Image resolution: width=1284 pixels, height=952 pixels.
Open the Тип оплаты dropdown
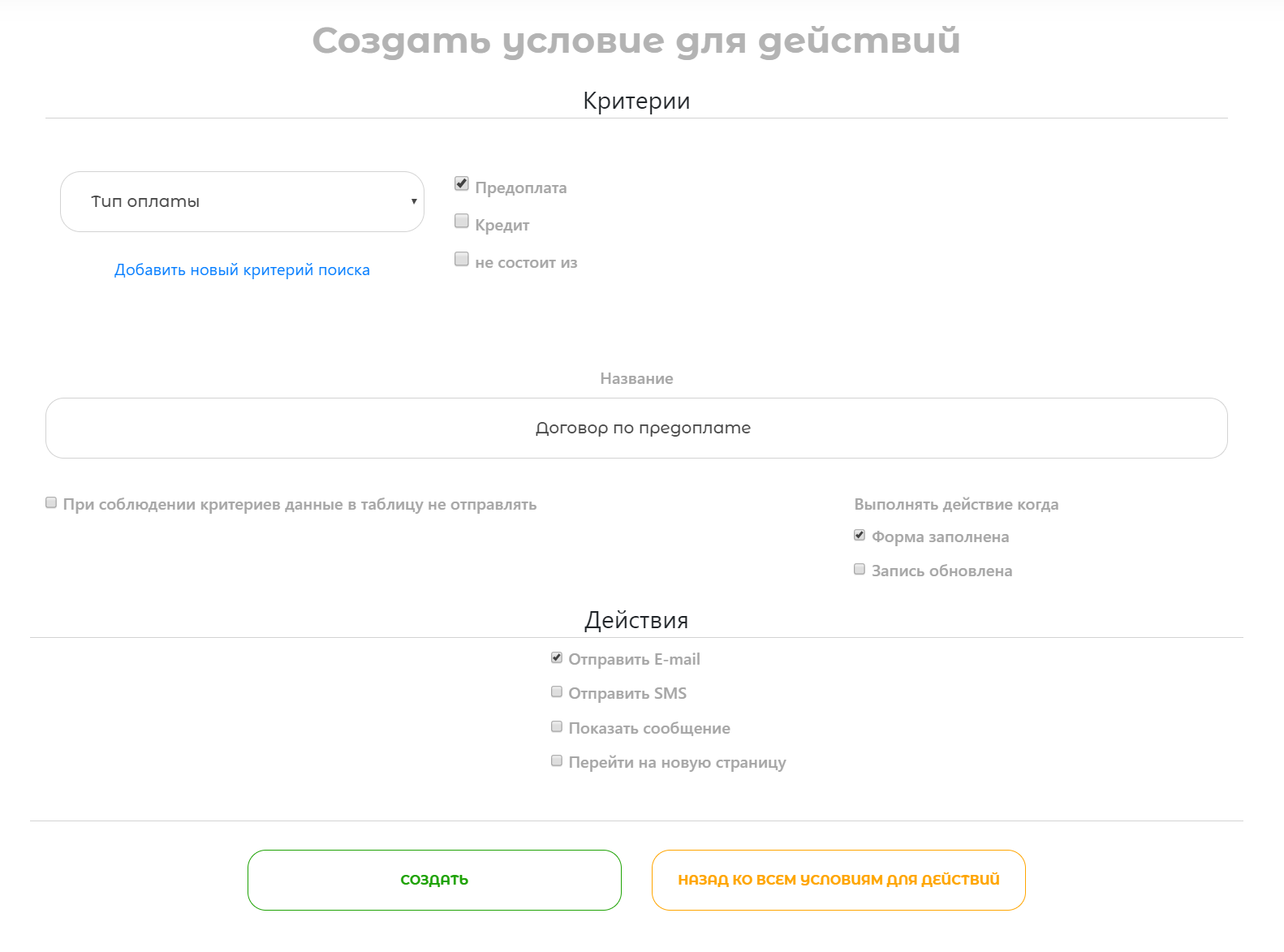coord(242,201)
